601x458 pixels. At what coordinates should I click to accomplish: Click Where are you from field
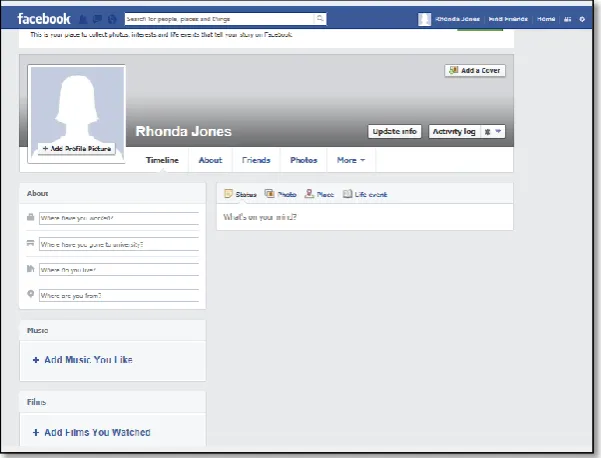point(119,295)
